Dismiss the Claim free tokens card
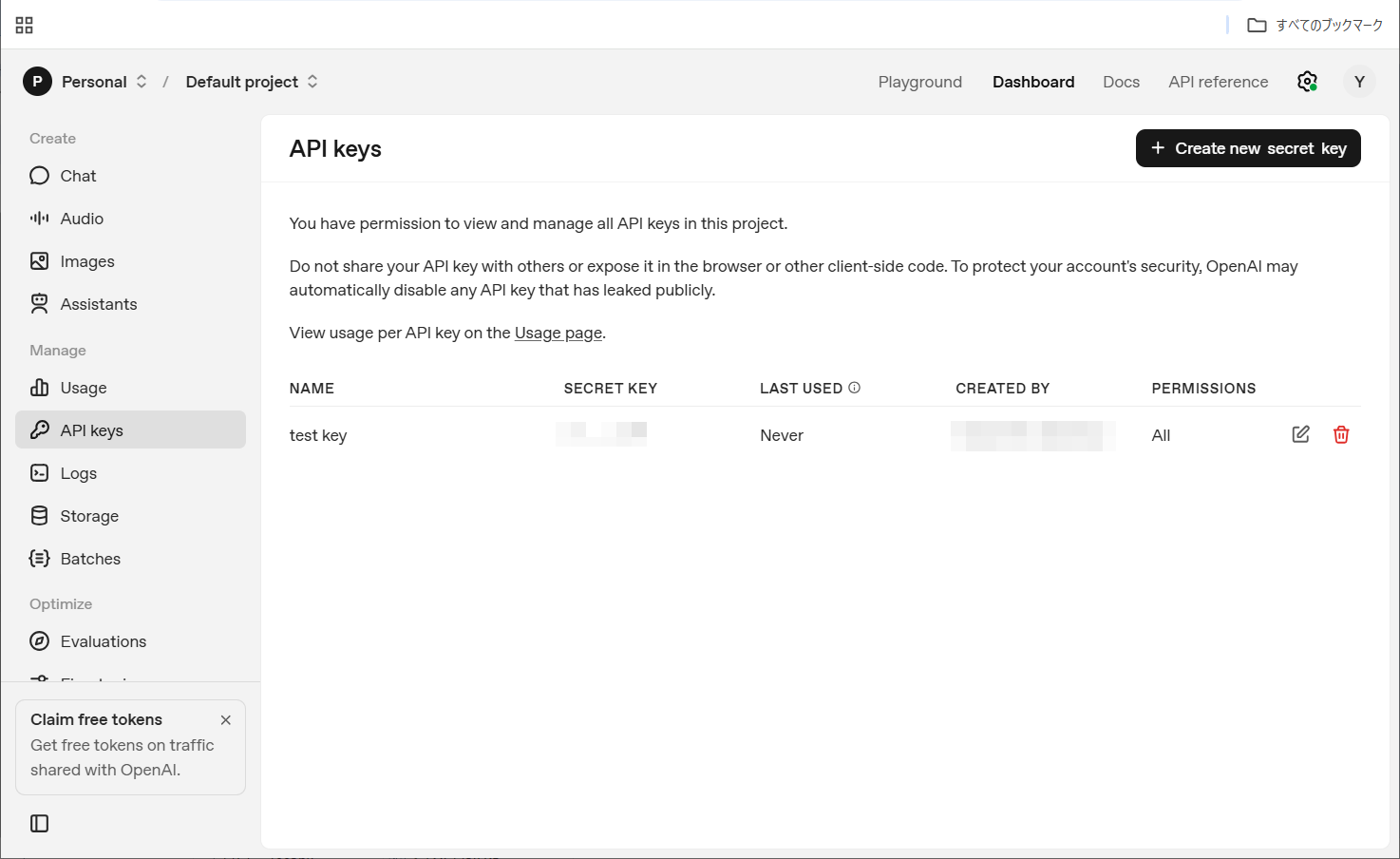Viewport: 1400px width, 859px height. (x=225, y=720)
